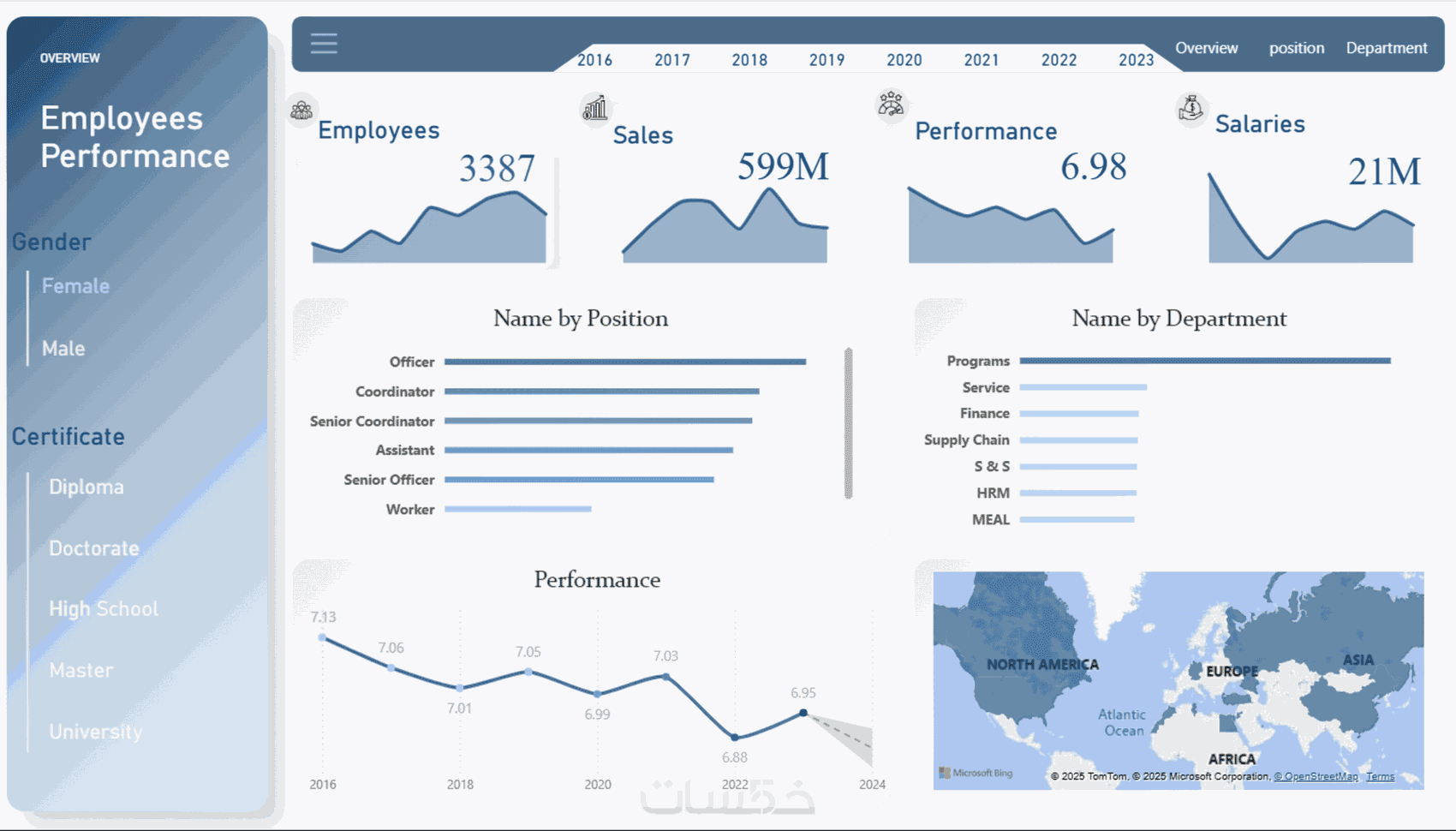The width and height of the screenshot is (1456, 831).
Task: Click the Supply Chain department bar
Action: point(1079,440)
